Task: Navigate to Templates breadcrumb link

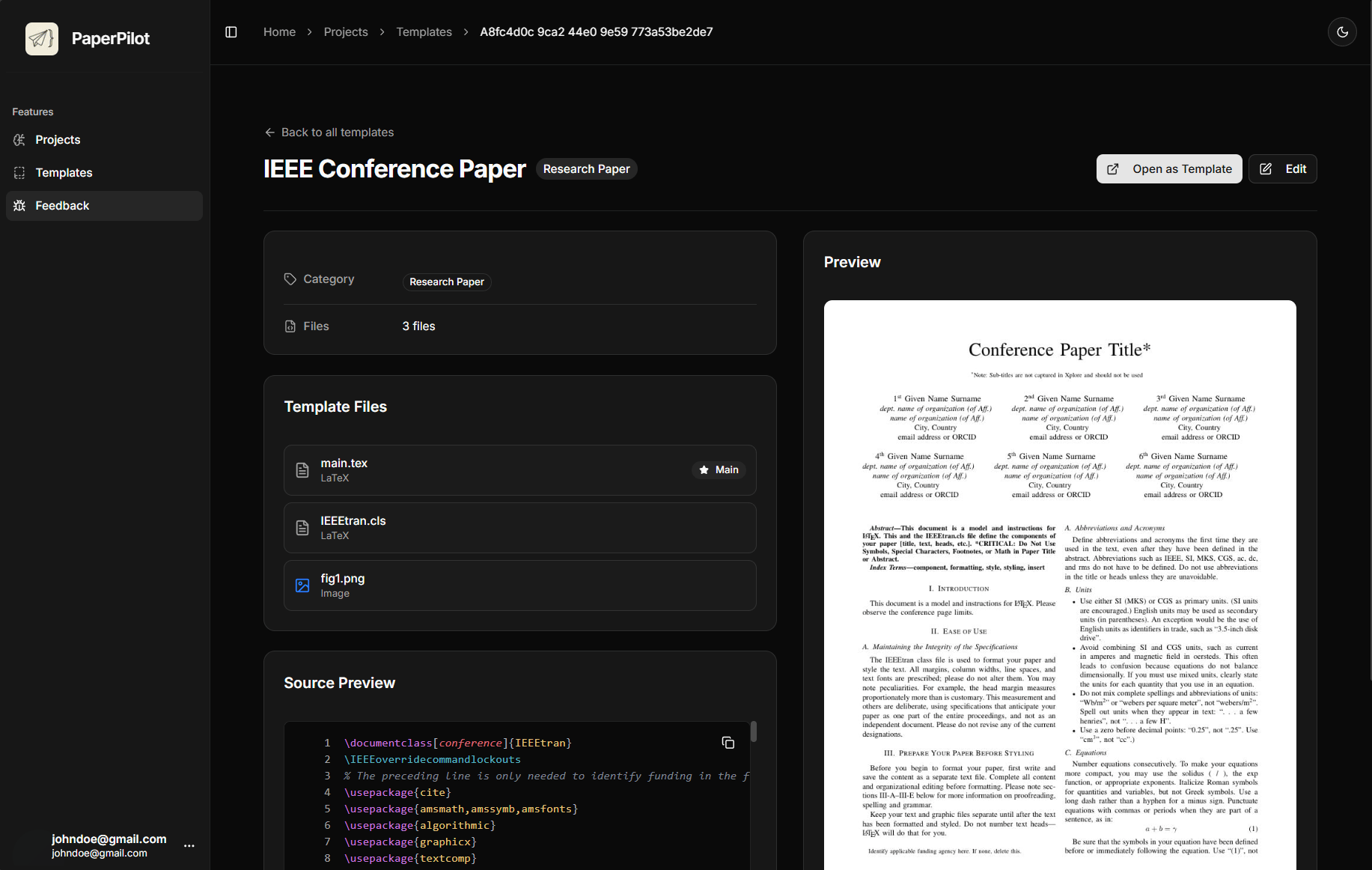Action: coord(424,32)
